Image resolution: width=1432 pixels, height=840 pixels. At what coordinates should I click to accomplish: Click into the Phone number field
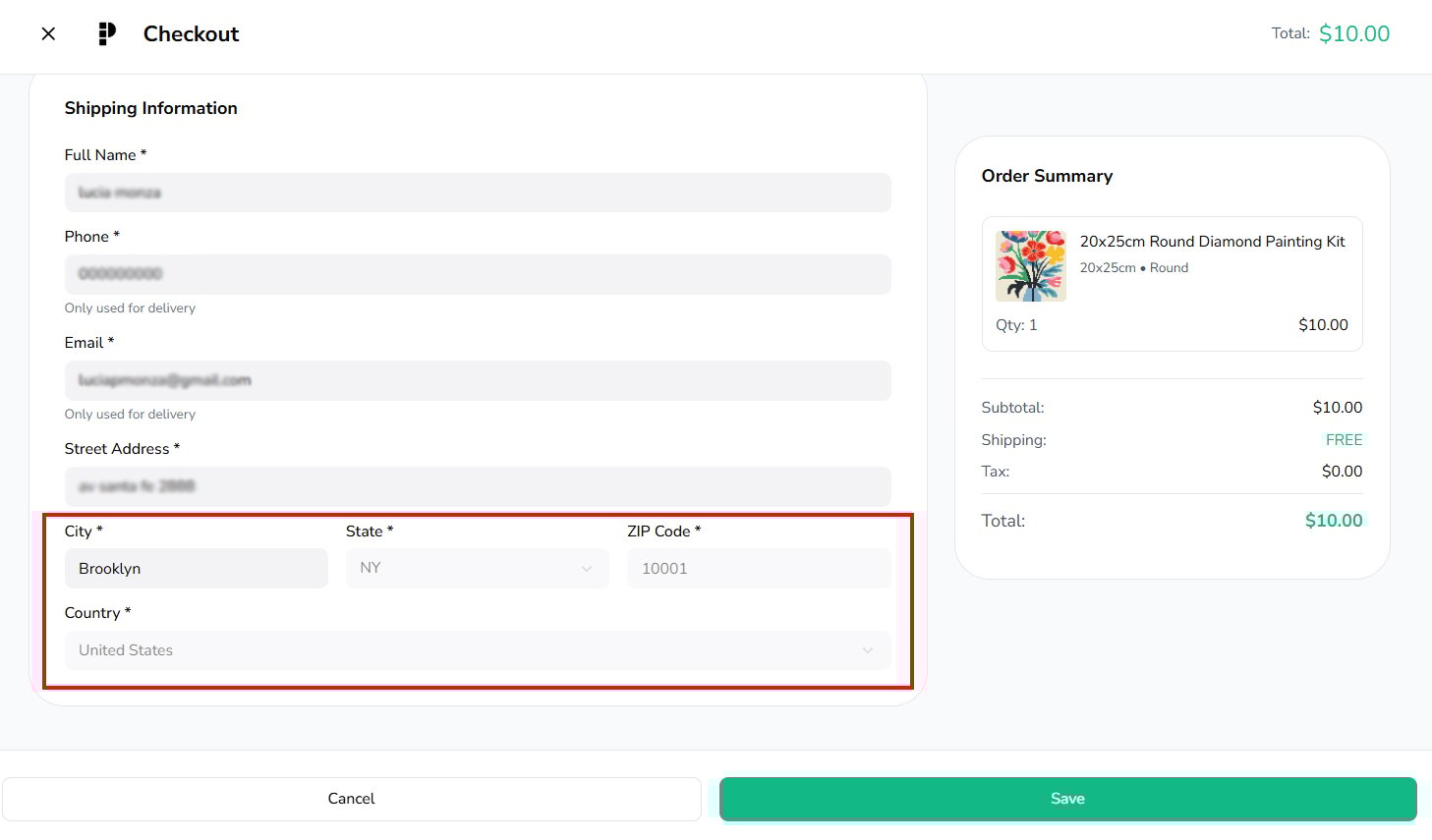[478, 274]
